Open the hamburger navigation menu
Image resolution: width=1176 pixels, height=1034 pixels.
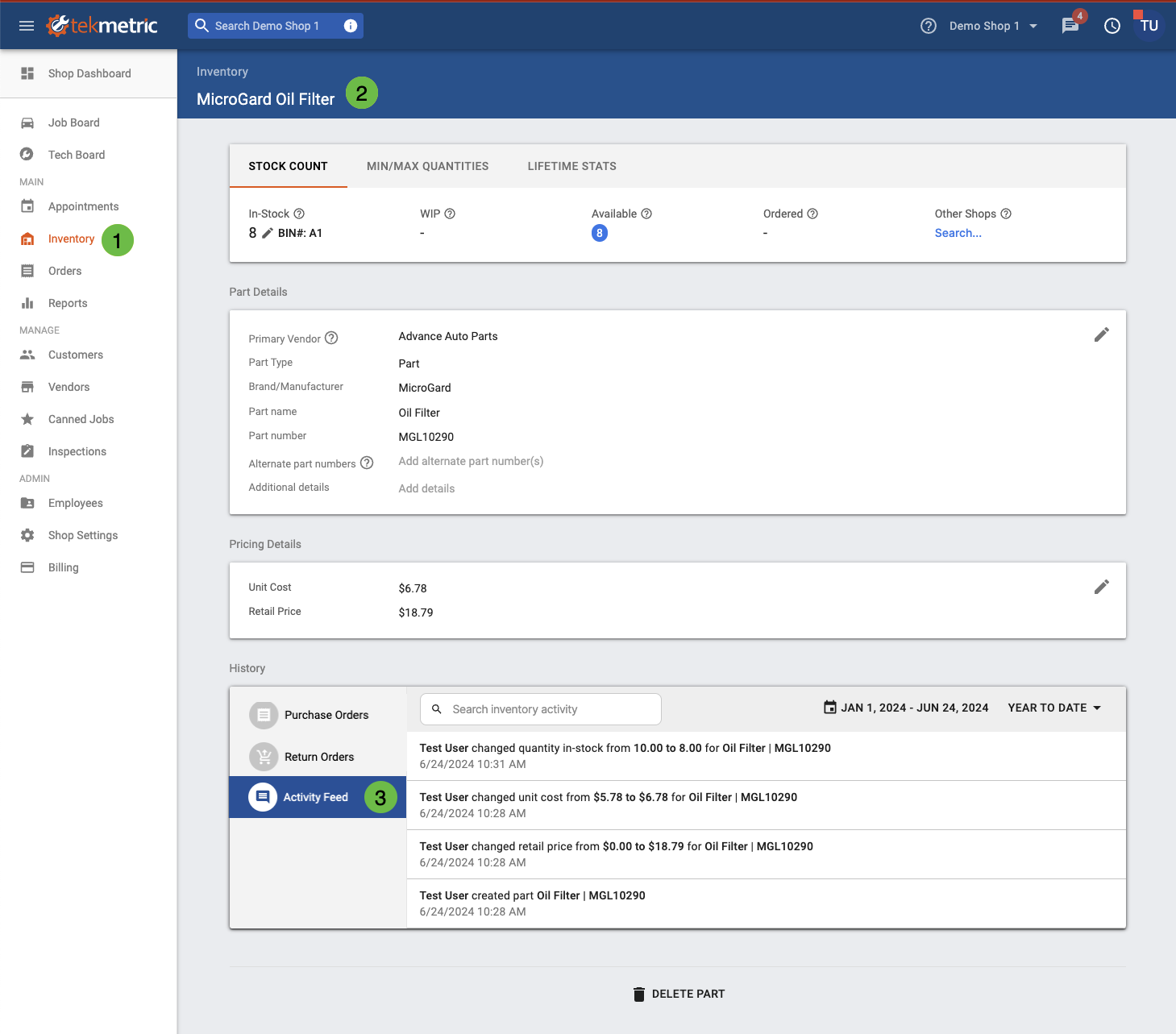[27, 26]
